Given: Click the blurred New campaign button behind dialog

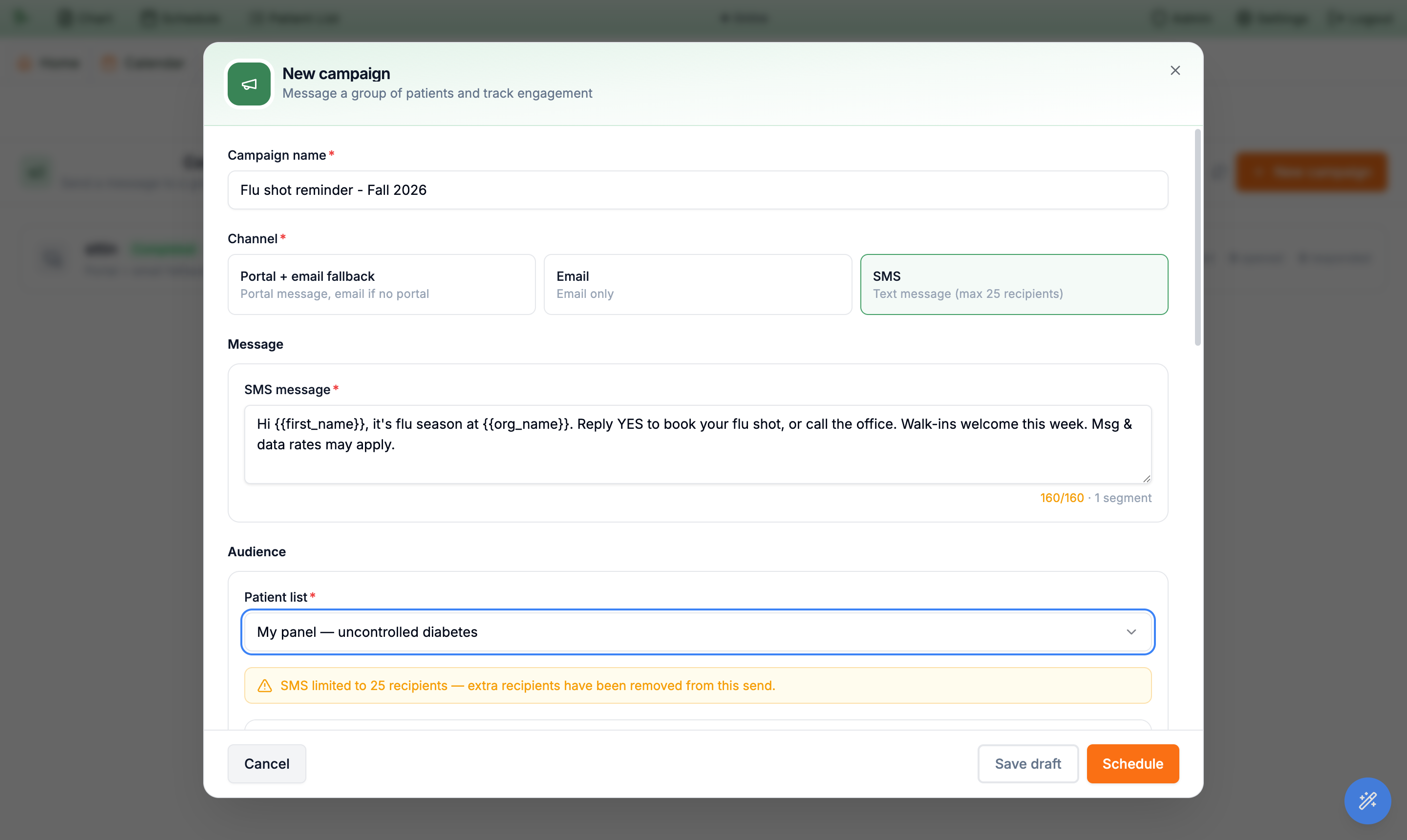Looking at the screenshot, I should pyautogui.click(x=1311, y=172).
